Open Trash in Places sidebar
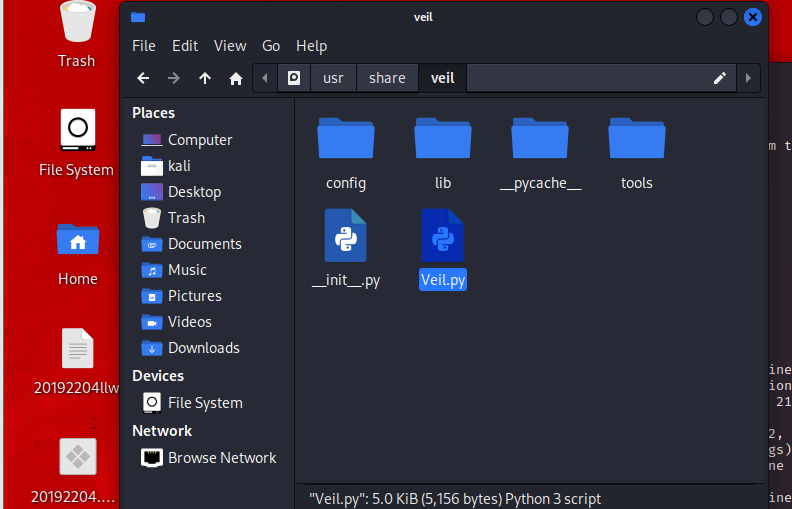Screen dimensions: 792x509 173,218
